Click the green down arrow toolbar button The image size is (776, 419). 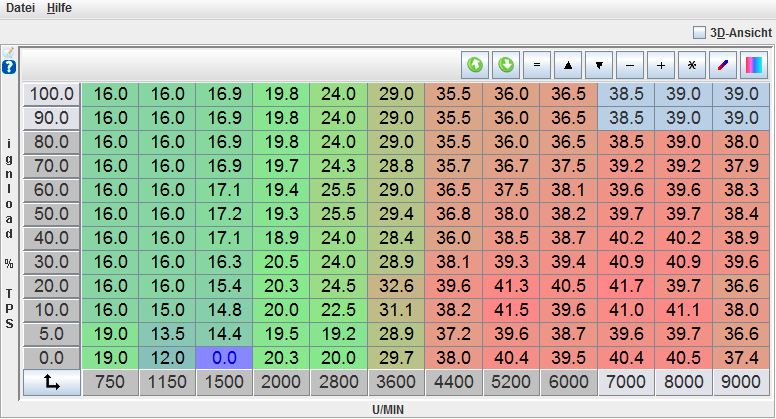[506, 65]
